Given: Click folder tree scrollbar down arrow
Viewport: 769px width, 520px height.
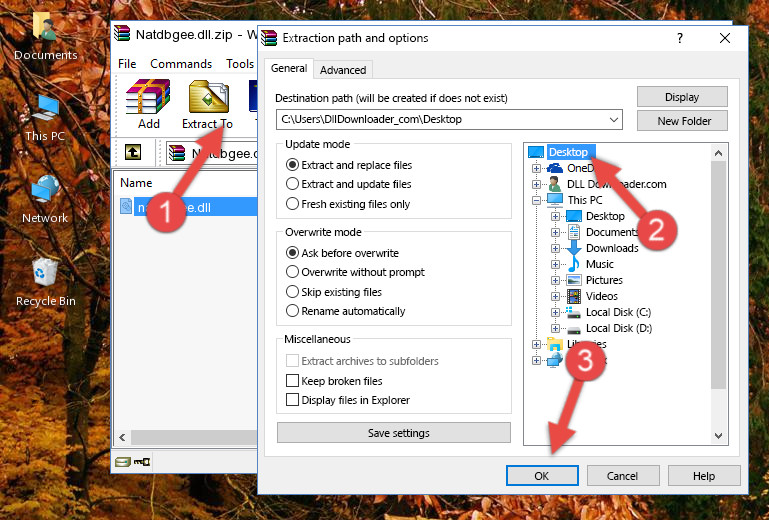Looking at the screenshot, I should [718, 436].
